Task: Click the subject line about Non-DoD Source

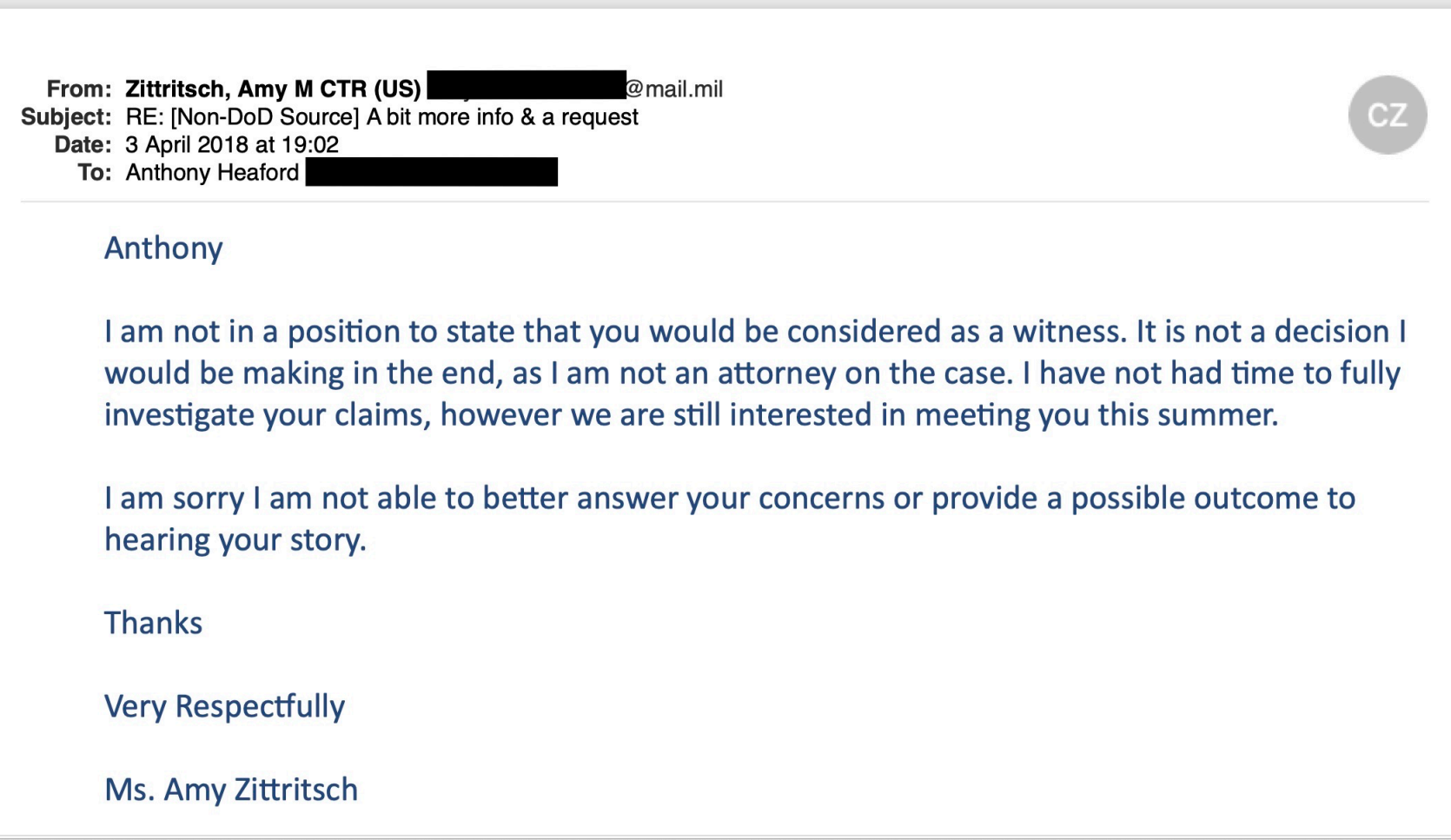Action: click(381, 116)
